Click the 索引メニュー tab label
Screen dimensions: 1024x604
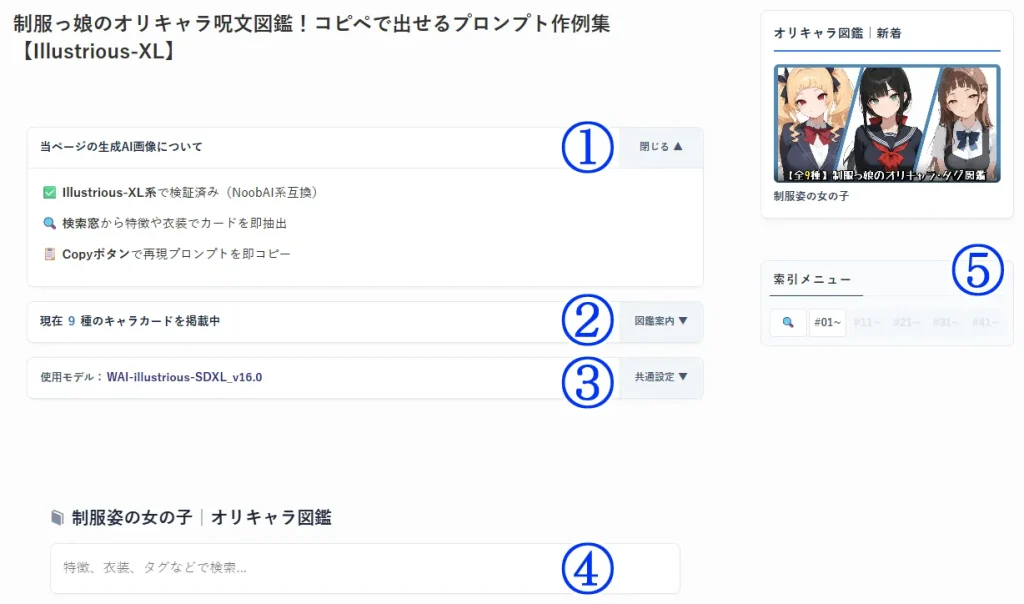812,279
